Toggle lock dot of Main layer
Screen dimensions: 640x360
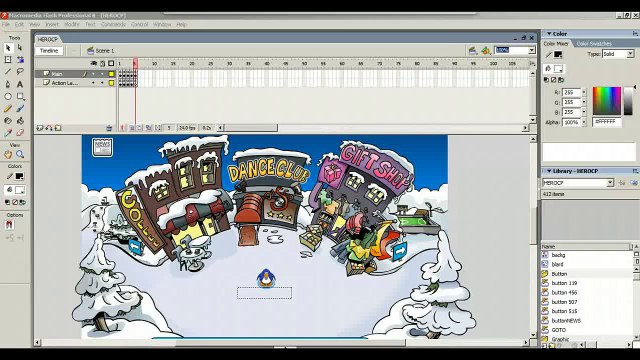click(102, 74)
